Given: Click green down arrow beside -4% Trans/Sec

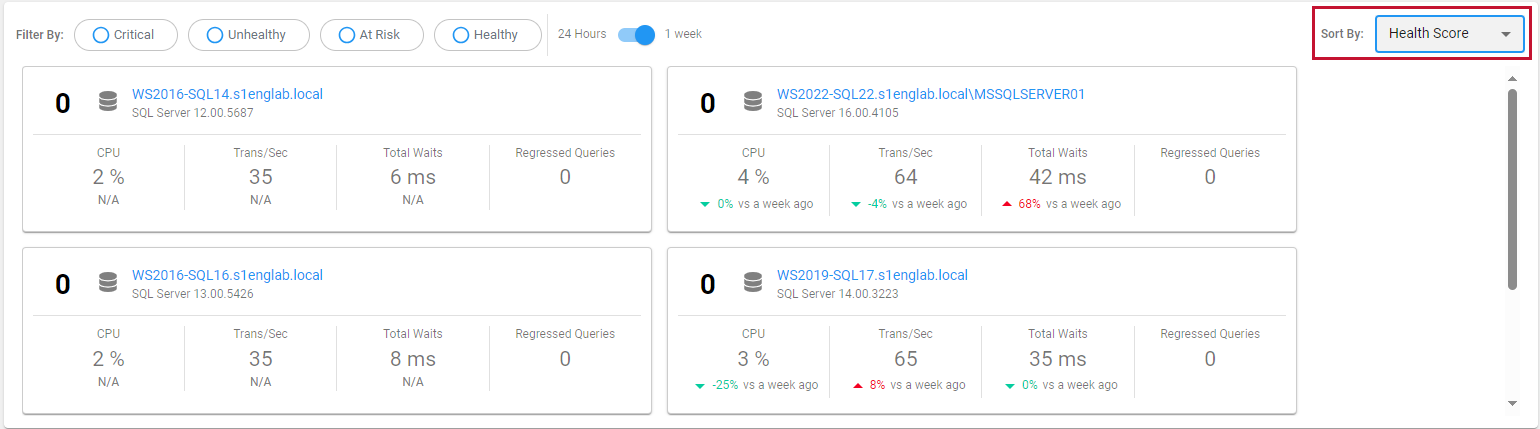Looking at the screenshot, I should pyautogui.click(x=855, y=204).
